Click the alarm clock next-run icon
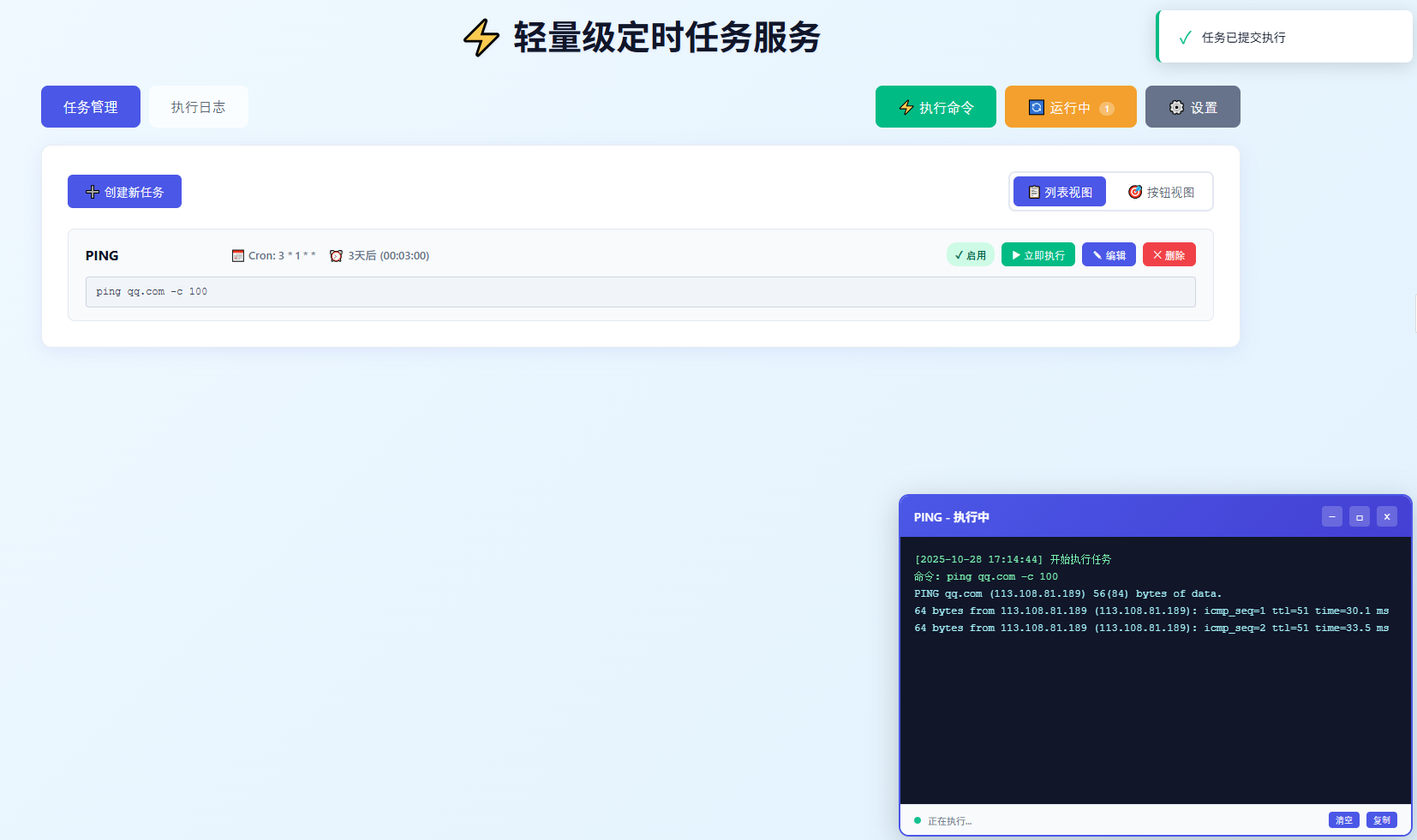Viewport: 1417px width, 840px height. point(337,256)
